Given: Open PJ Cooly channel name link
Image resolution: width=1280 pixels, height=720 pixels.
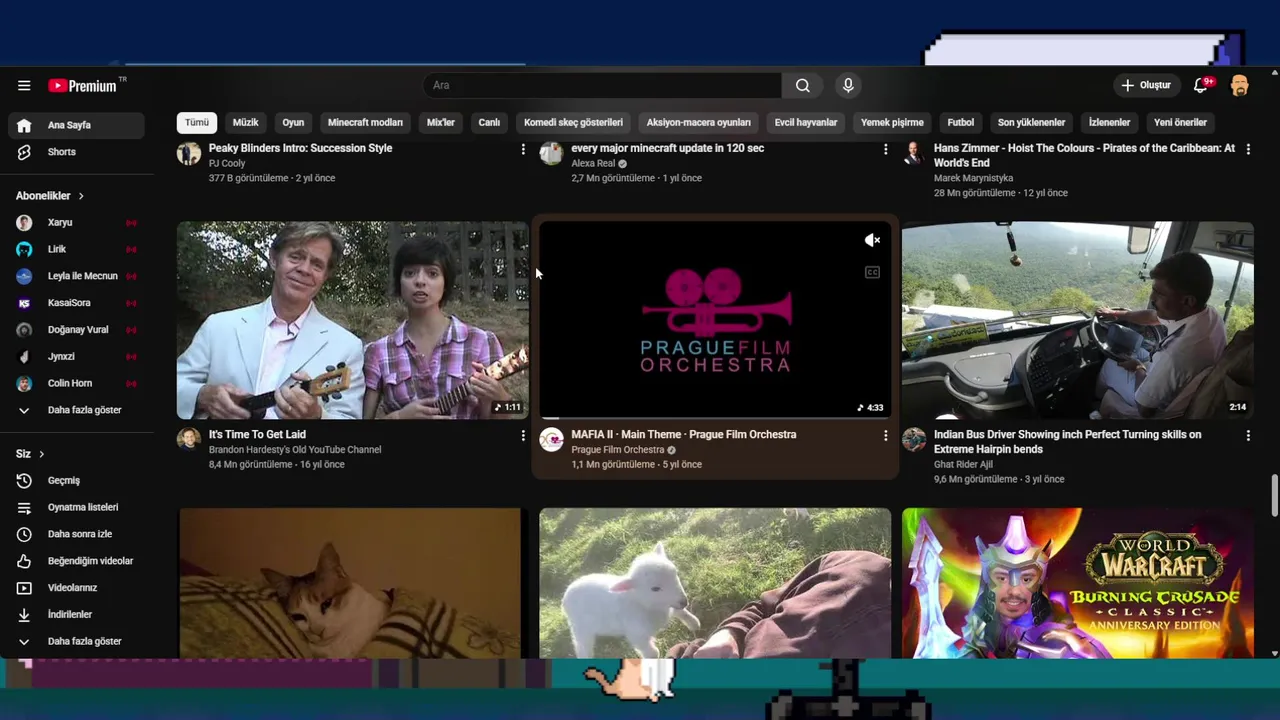Looking at the screenshot, I should coord(227,163).
